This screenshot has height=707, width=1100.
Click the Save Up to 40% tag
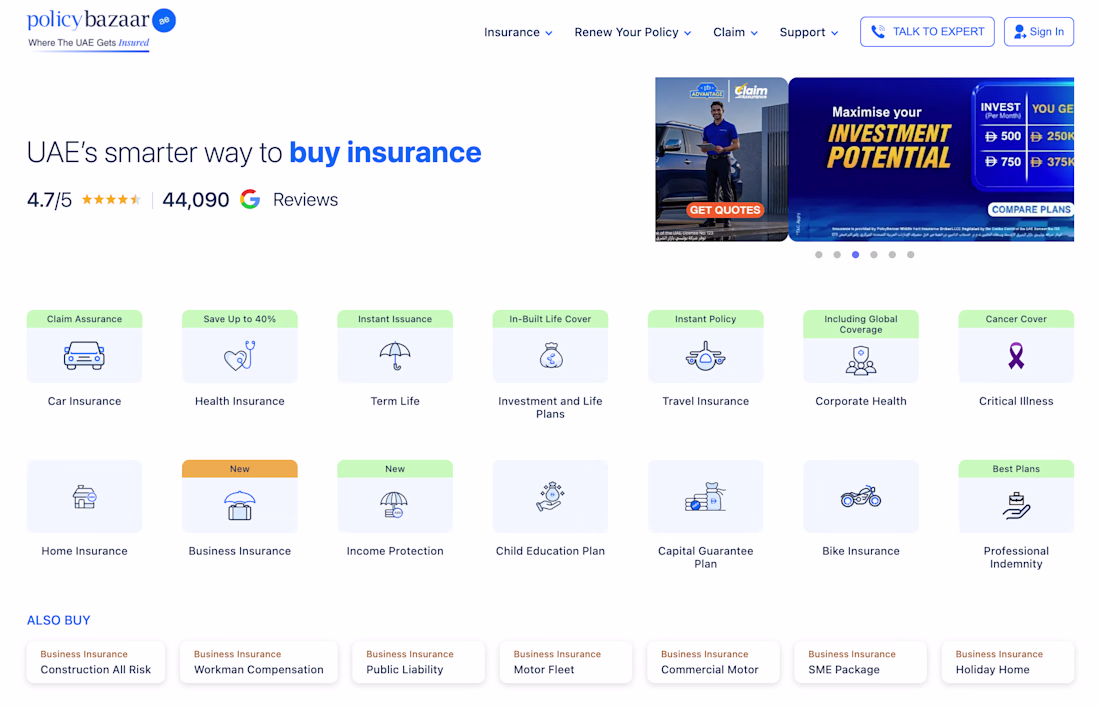pyautogui.click(x=240, y=319)
